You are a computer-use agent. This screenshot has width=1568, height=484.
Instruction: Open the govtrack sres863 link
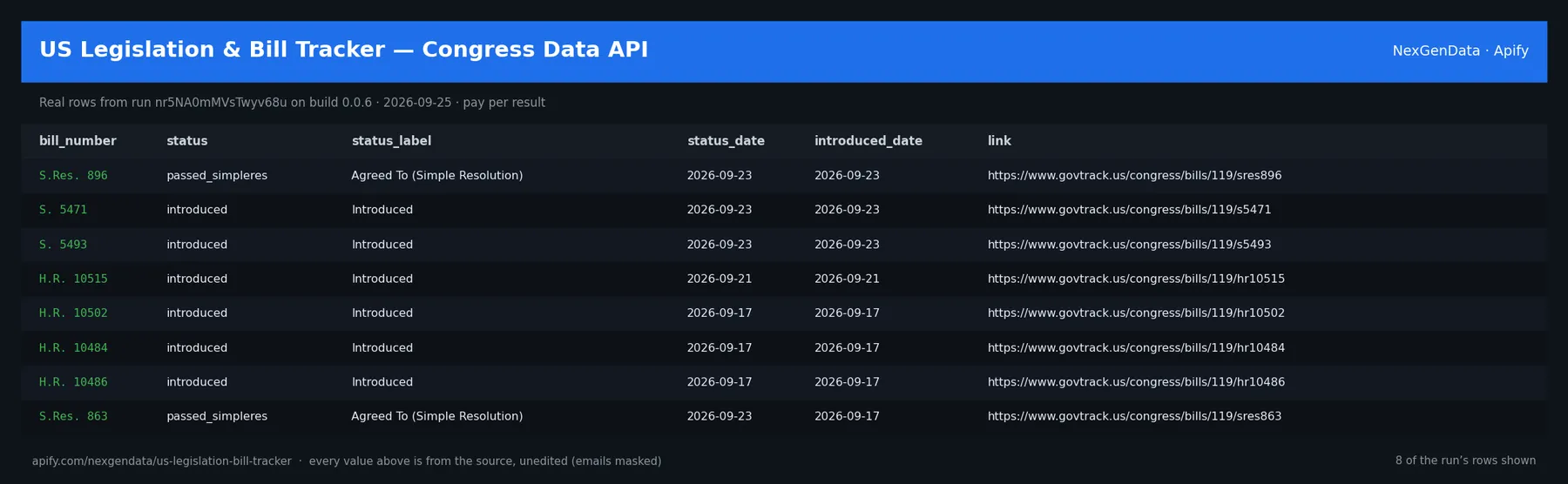coord(1134,416)
